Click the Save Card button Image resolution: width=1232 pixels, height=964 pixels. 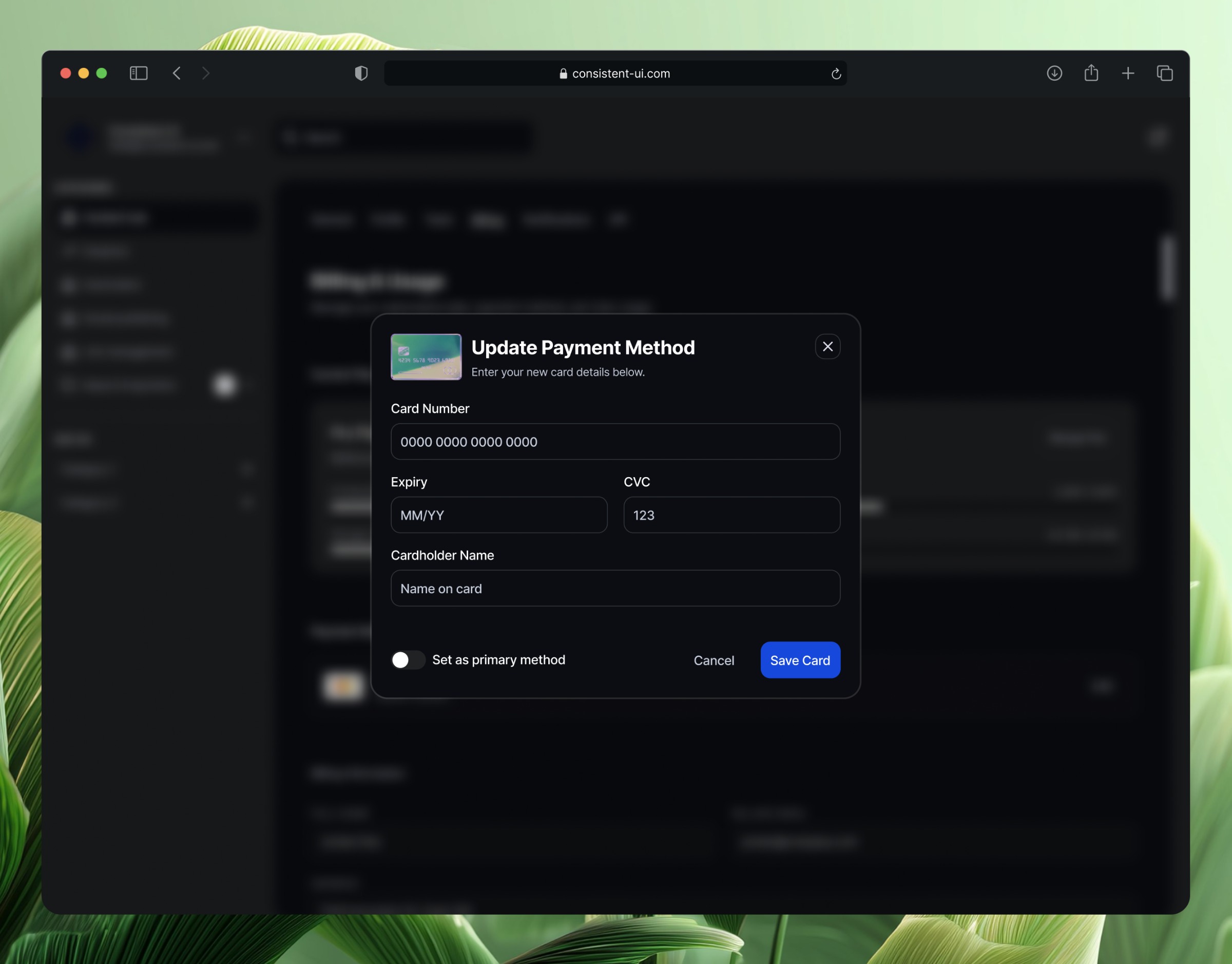(799, 660)
